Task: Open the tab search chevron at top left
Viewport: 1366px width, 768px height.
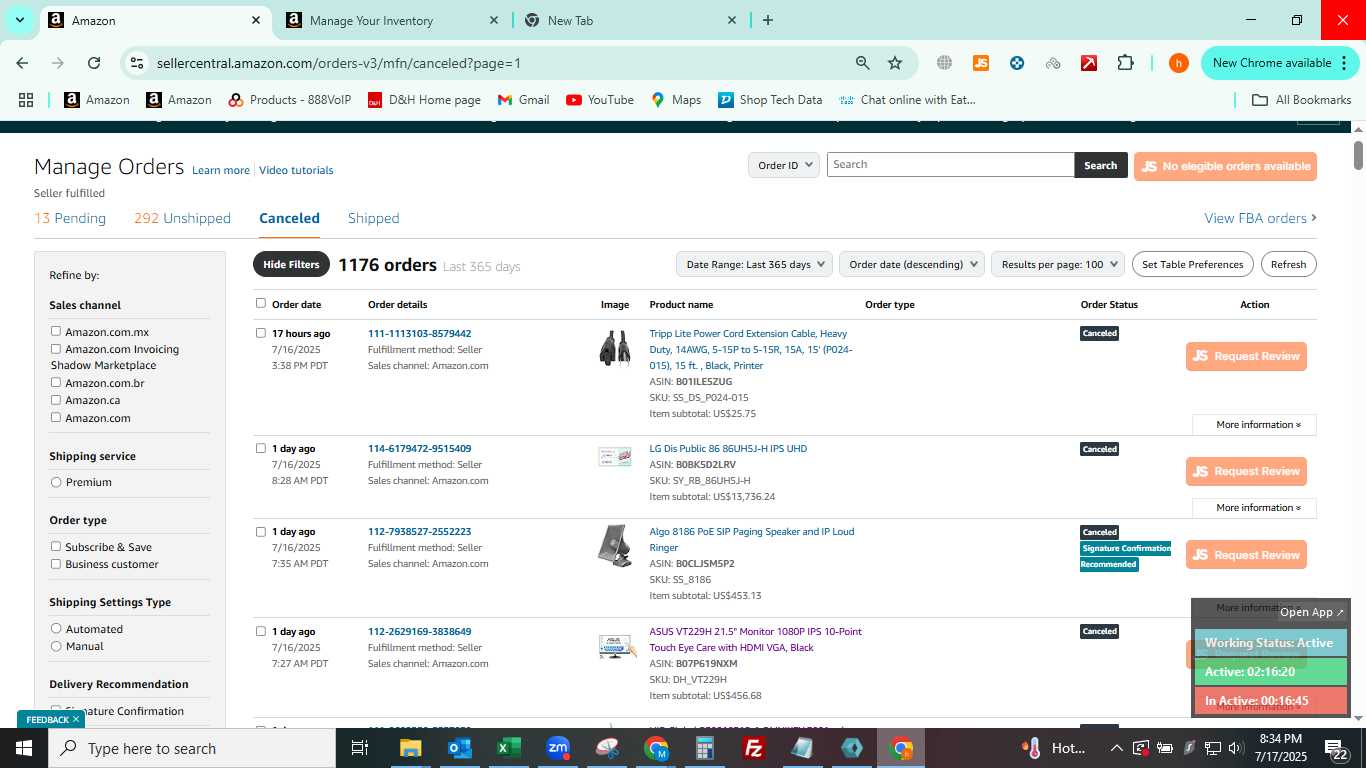Action: 19,20
